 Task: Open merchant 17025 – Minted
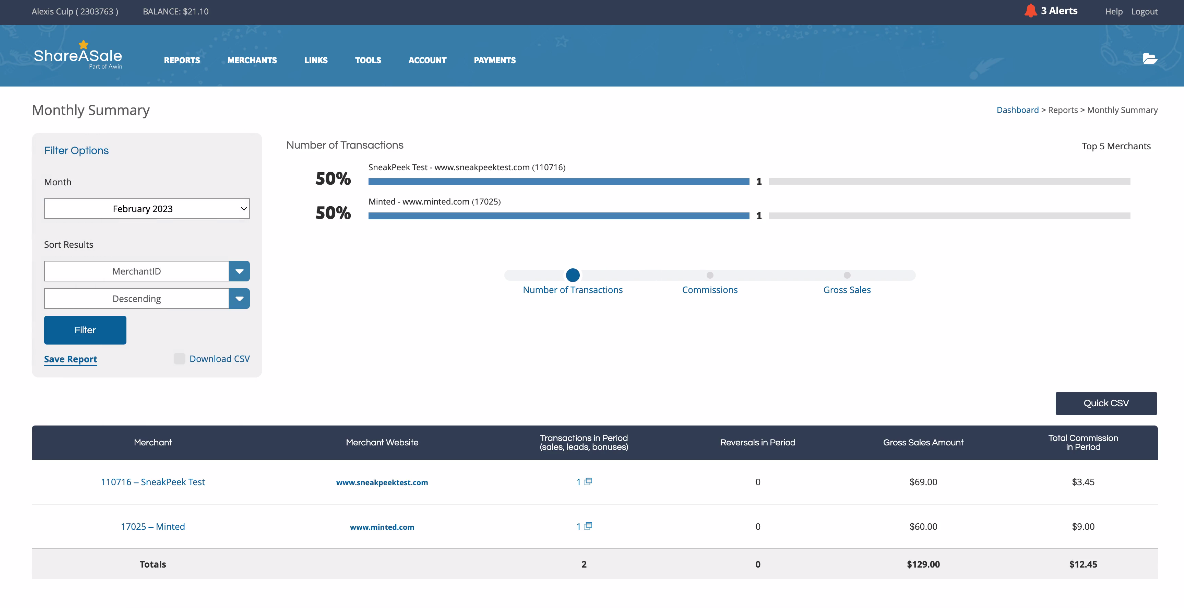[x=153, y=526]
